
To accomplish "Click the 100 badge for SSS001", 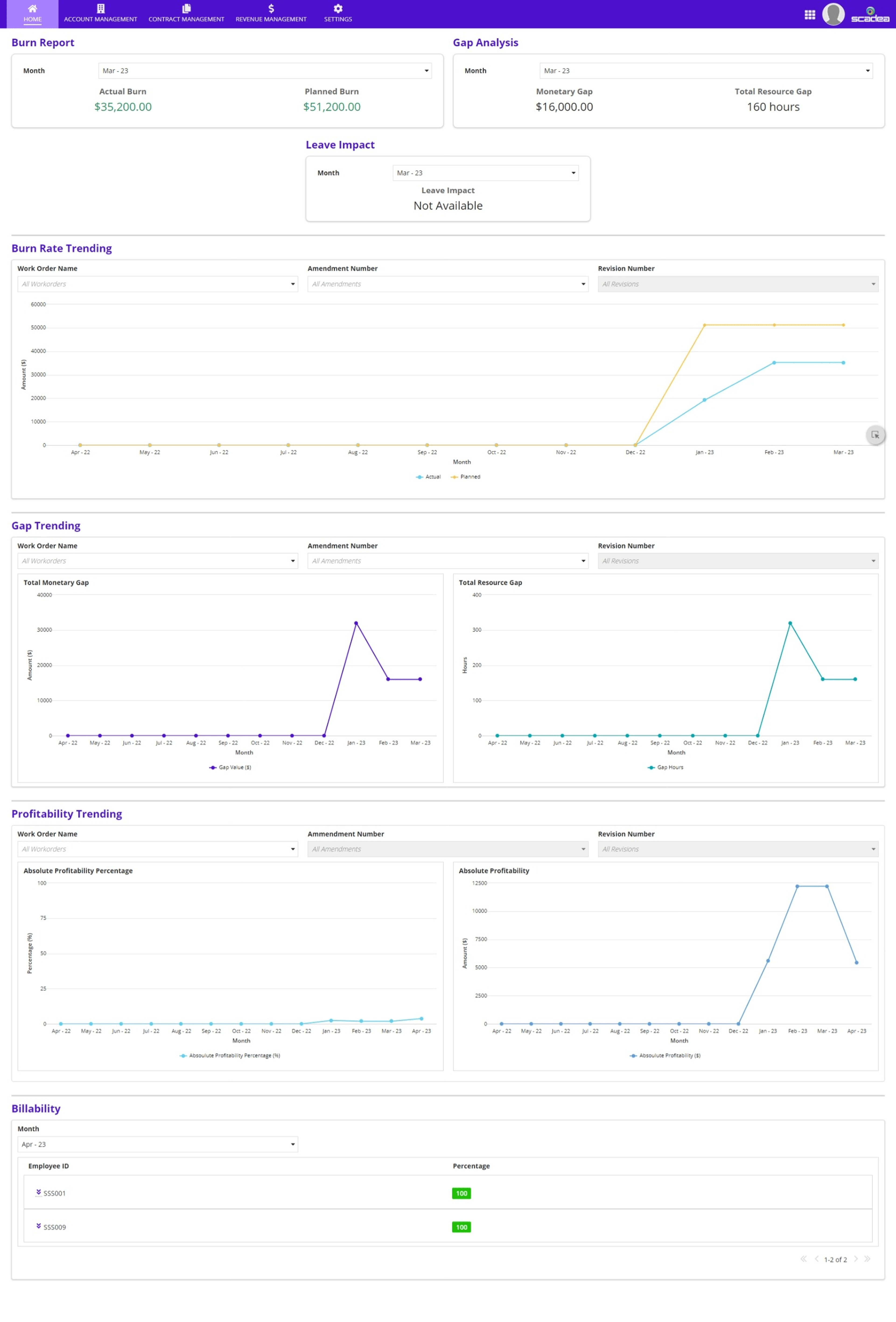I will (x=461, y=1193).
